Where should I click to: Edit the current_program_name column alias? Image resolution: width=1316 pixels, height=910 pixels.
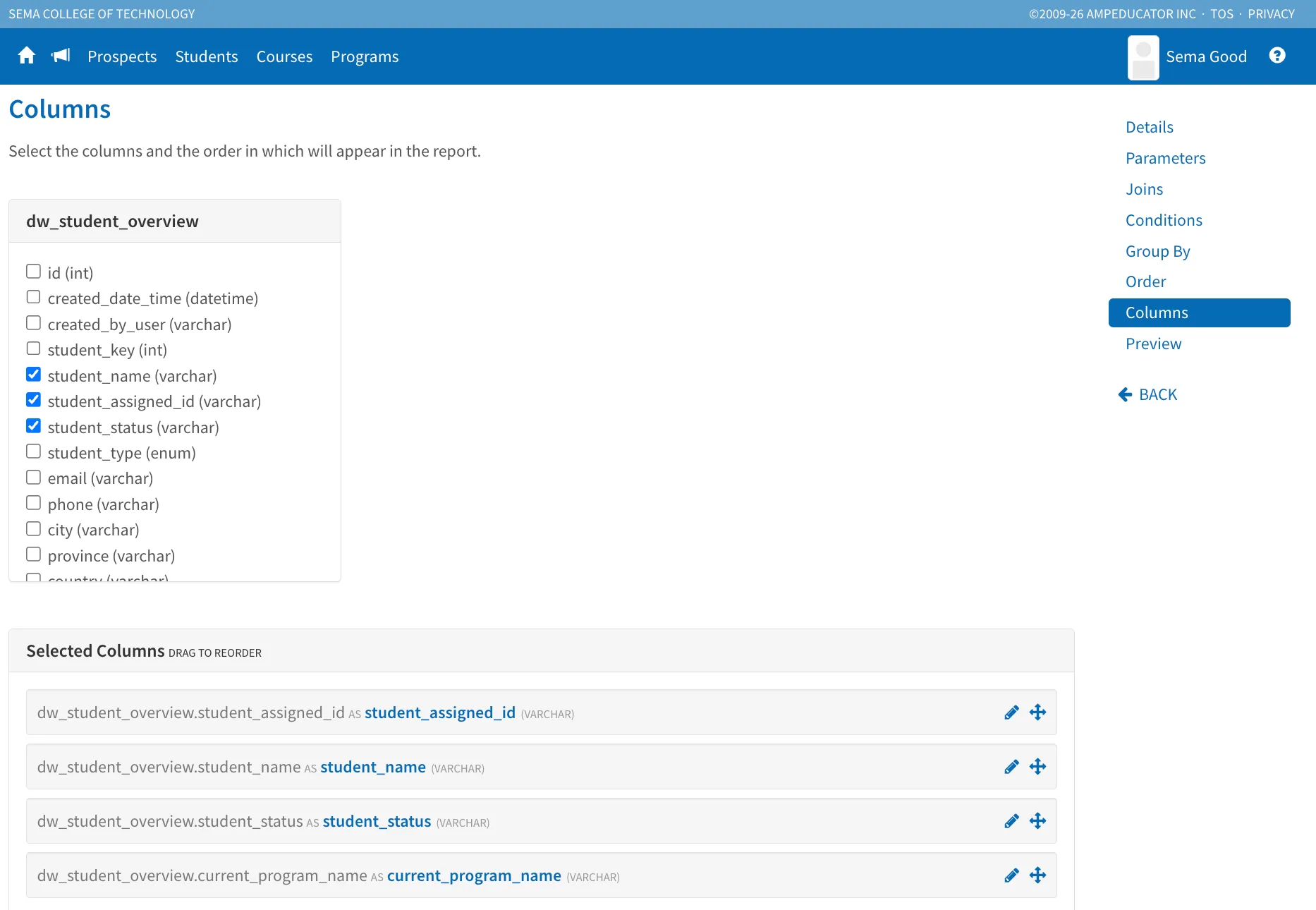[1011, 875]
